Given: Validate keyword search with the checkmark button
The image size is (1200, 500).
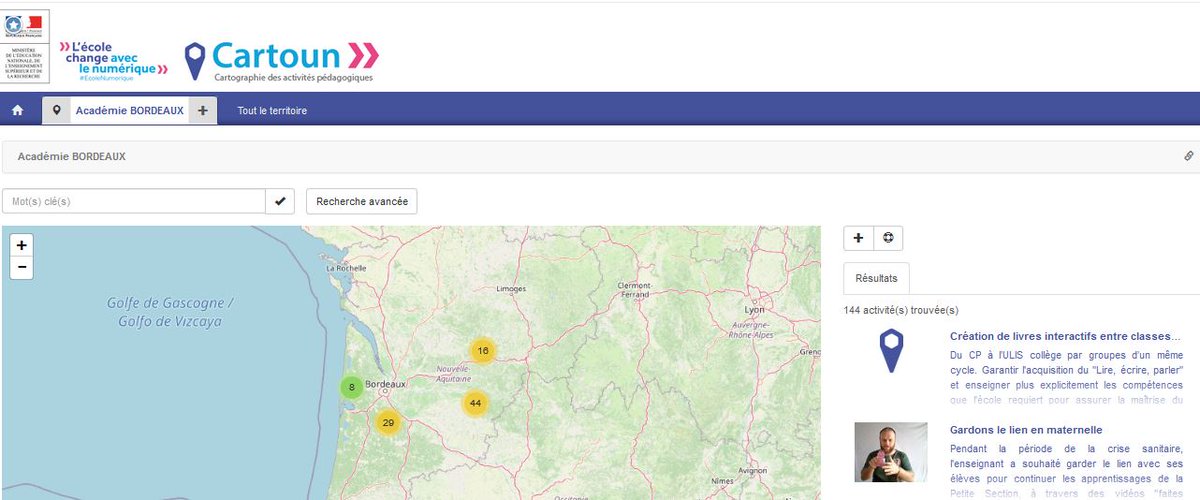Looking at the screenshot, I should click(280, 201).
